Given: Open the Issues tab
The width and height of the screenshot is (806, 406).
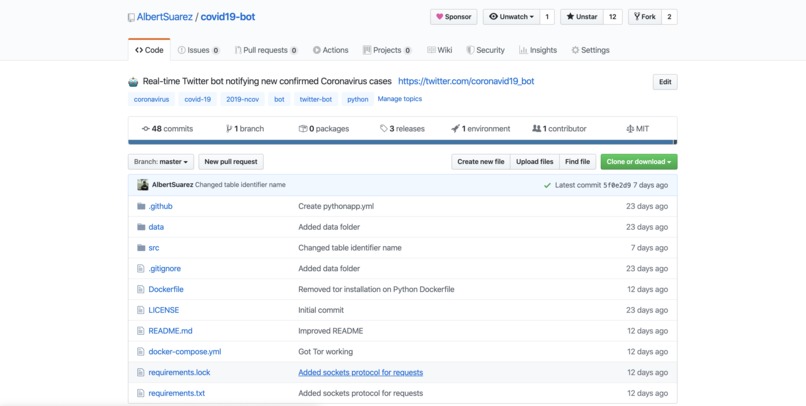Looking at the screenshot, I should 198,50.
